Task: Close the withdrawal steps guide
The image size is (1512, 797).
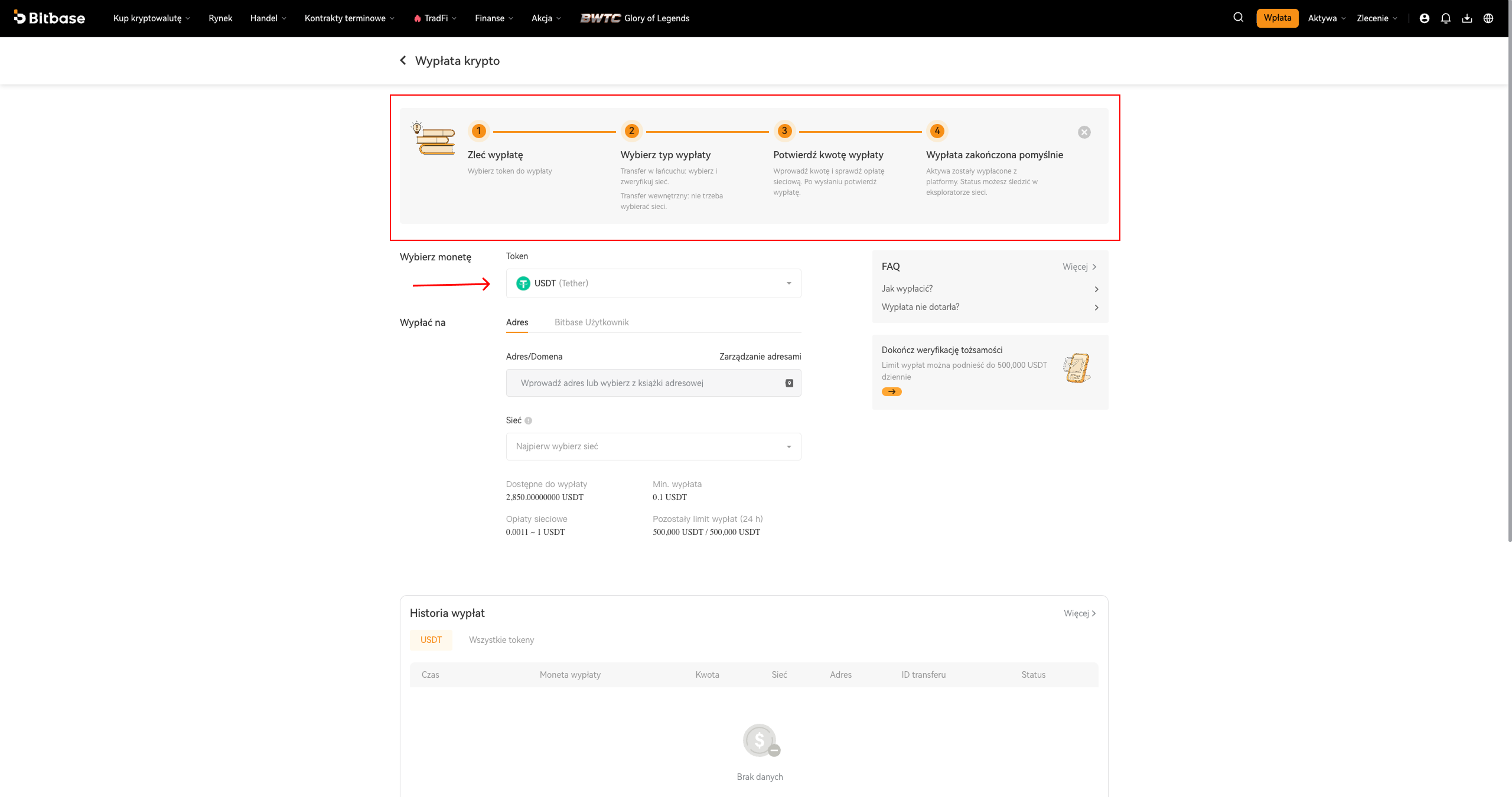Action: coord(1084,132)
